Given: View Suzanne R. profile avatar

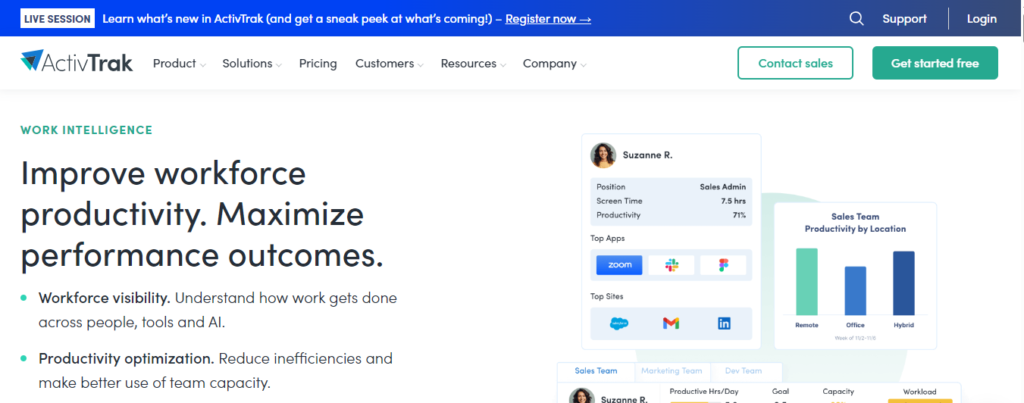Looking at the screenshot, I should pyautogui.click(x=603, y=155).
